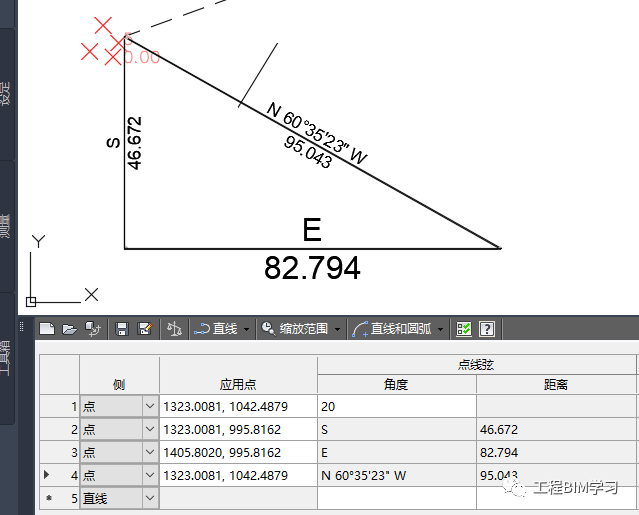The height and width of the screenshot is (515, 639).
Task: Click the 距离 column header
Action: [556, 384]
